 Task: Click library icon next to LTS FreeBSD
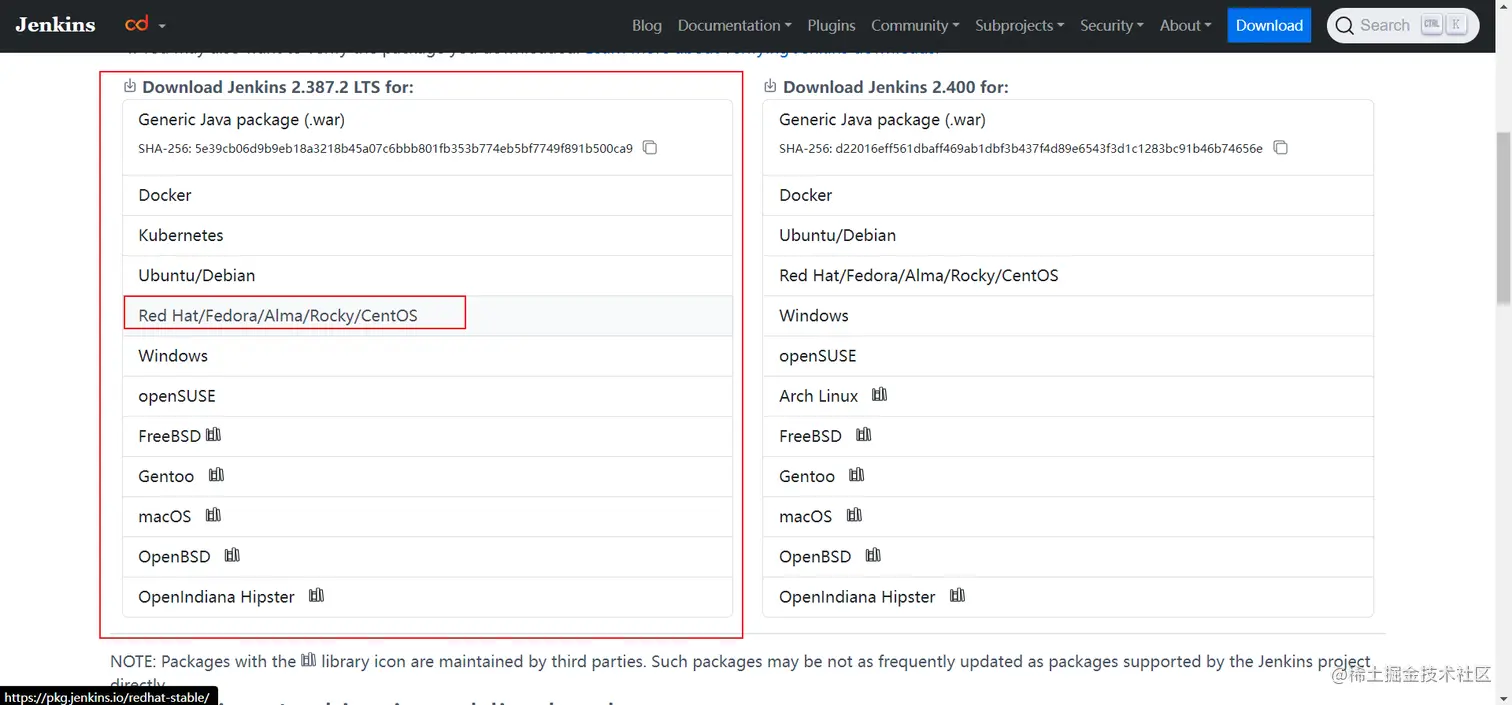[x=213, y=435]
